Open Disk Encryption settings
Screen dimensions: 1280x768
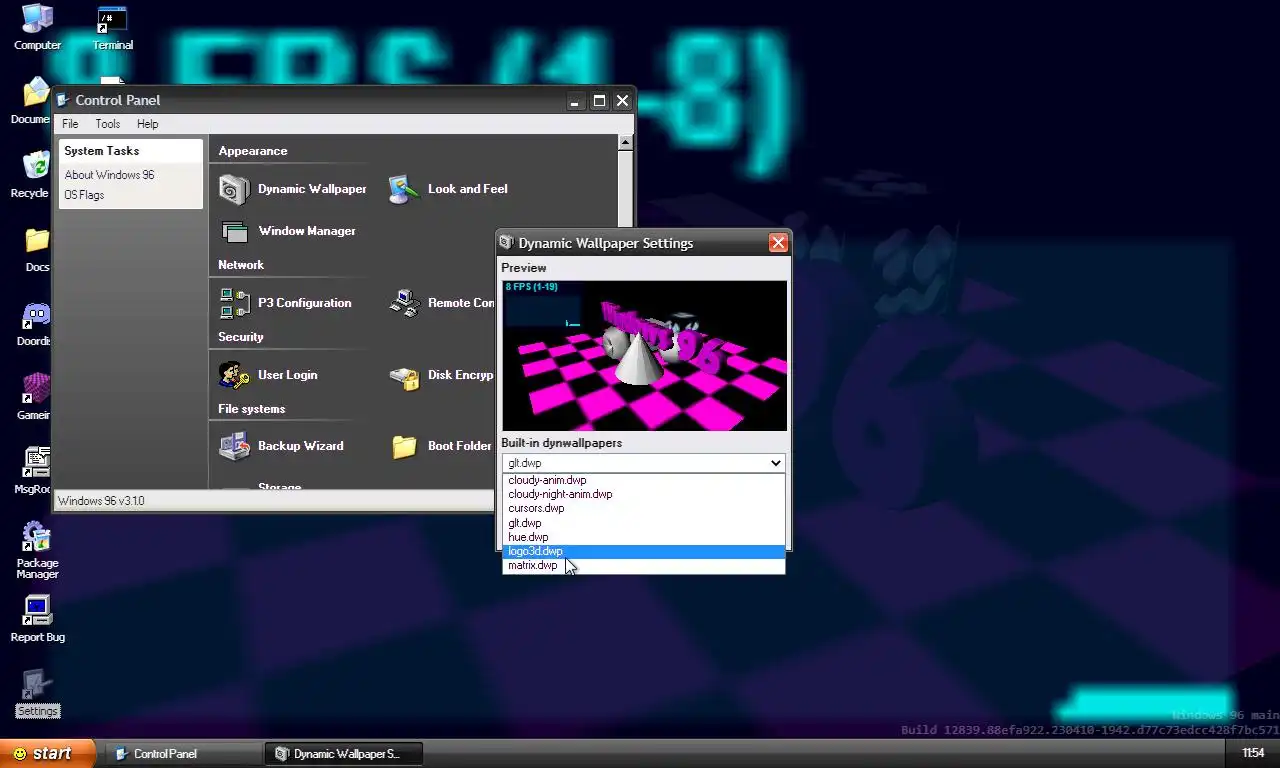click(441, 375)
